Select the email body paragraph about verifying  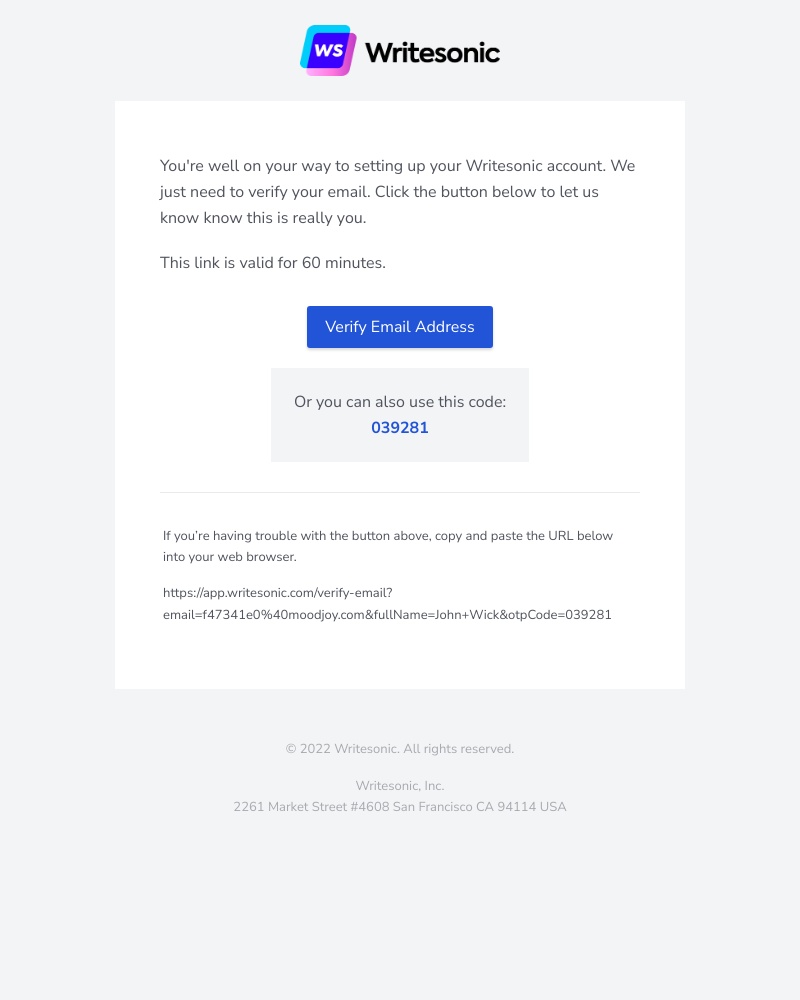[397, 191]
